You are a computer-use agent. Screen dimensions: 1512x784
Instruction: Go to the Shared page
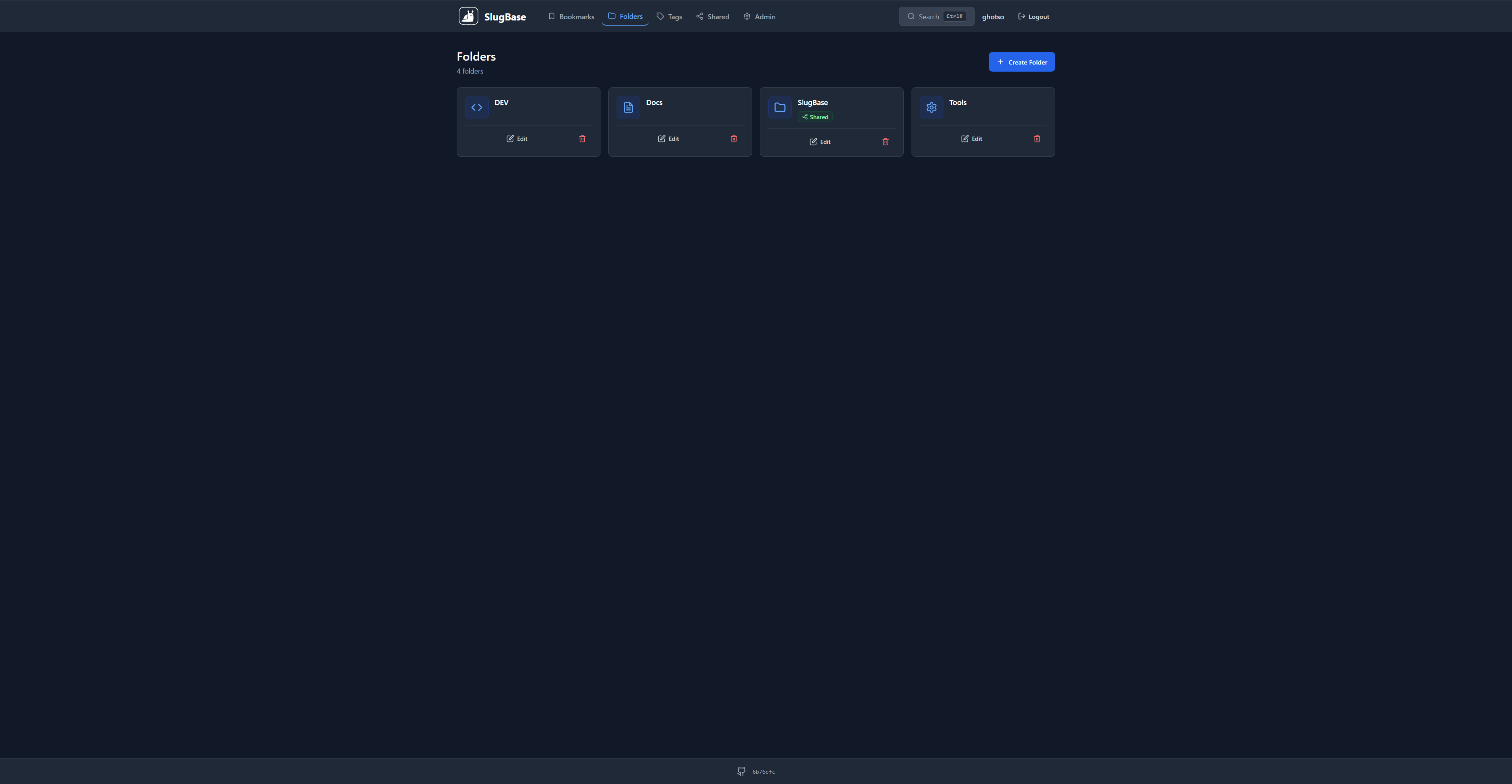point(712,17)
